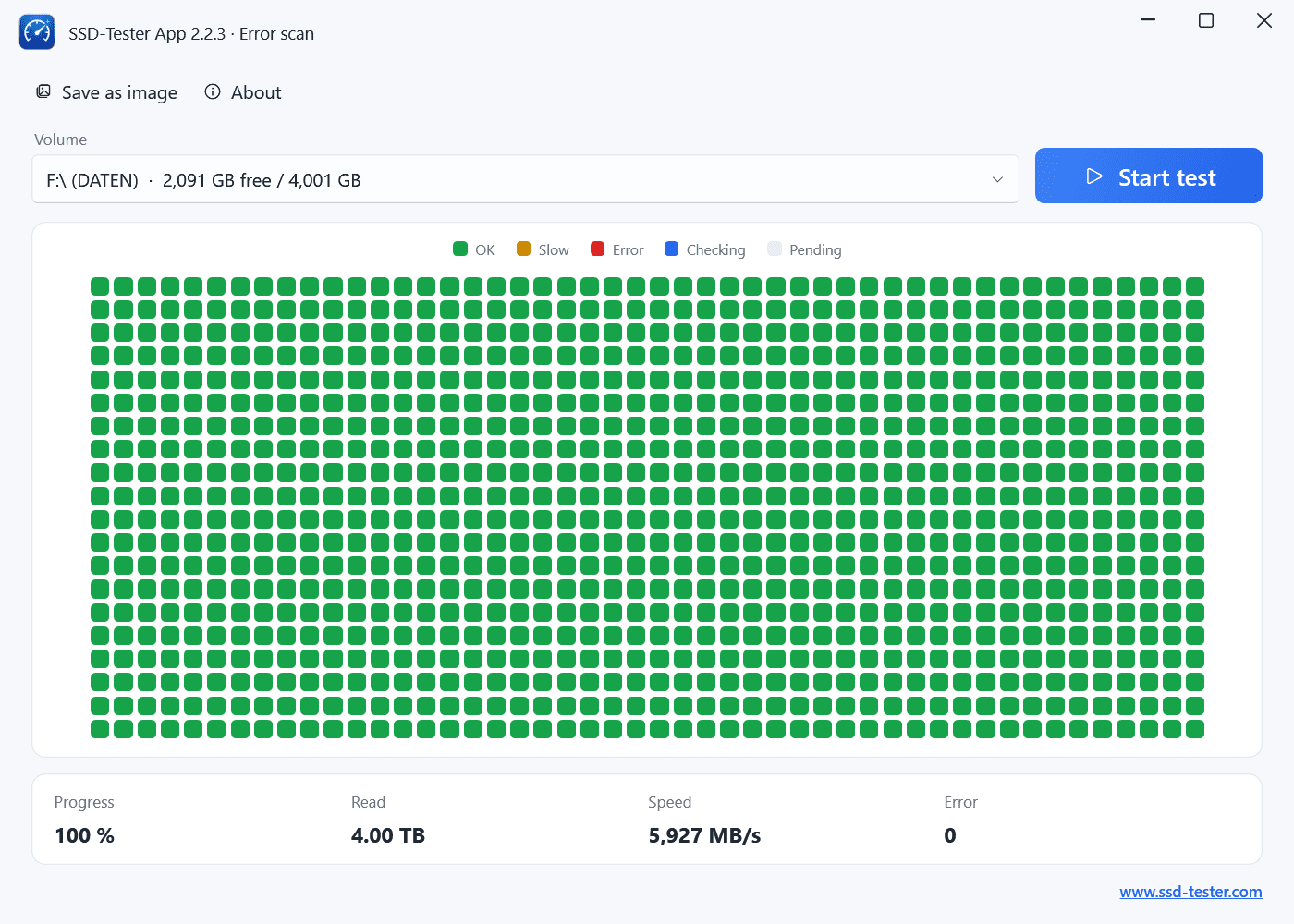Click the blue Checking legend swatch
This screenshot has height=924, width=1294.
(x=671, y=249)
